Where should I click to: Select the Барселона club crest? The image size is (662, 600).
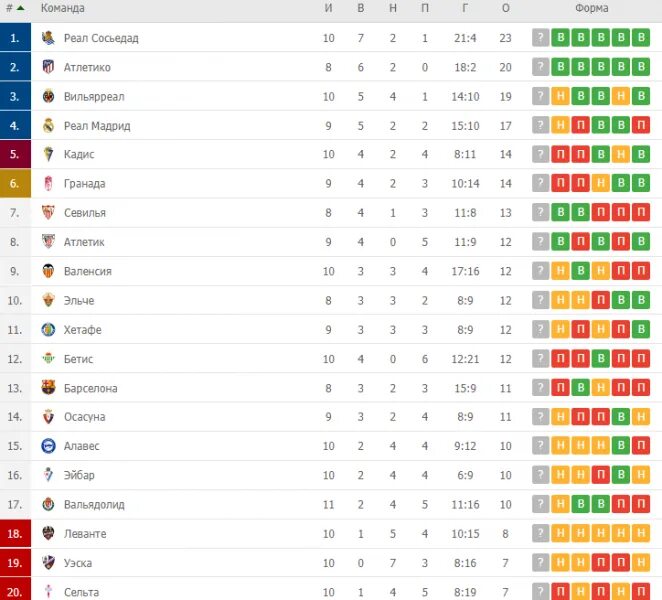[48, 388]
